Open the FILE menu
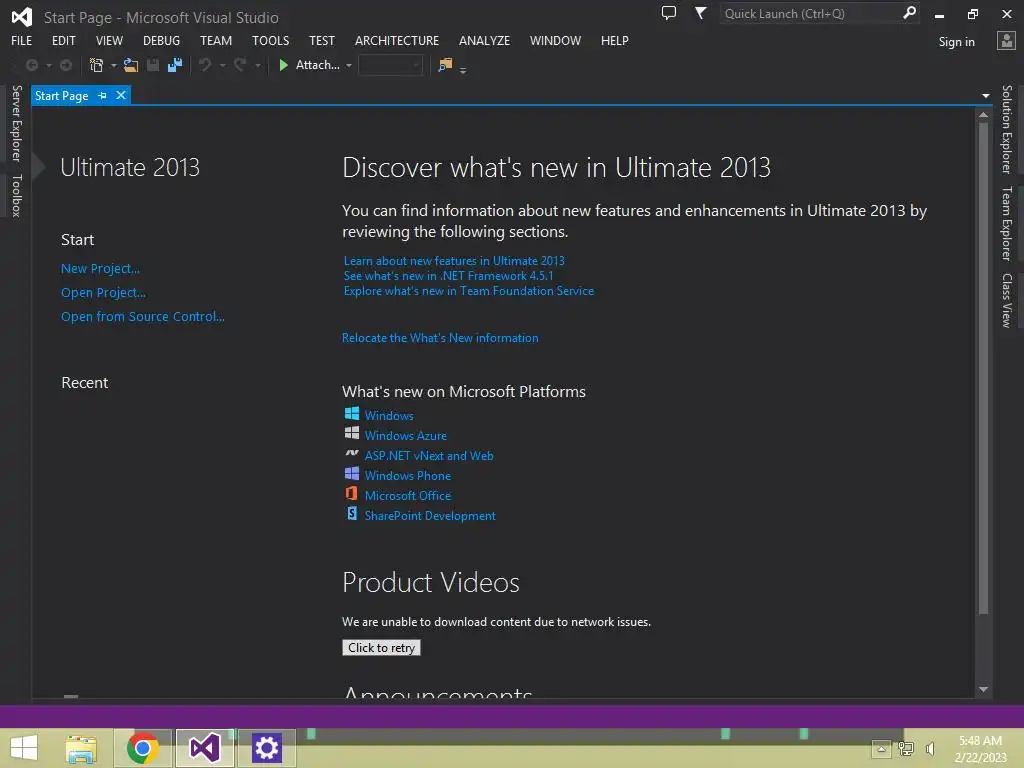This screenshot has height=768, width=1024. 22,40
